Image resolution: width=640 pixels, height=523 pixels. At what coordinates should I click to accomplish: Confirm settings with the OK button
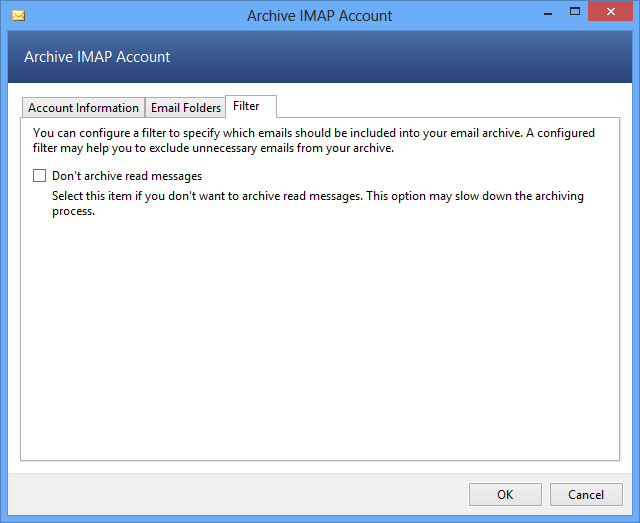[x=505, y=494]
